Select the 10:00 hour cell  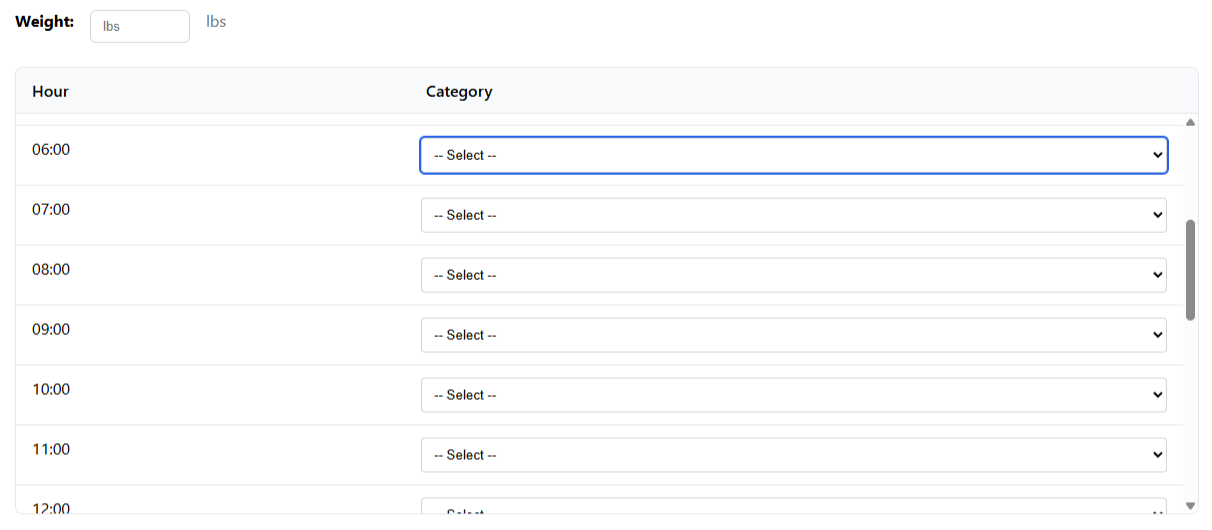(51, 390)
